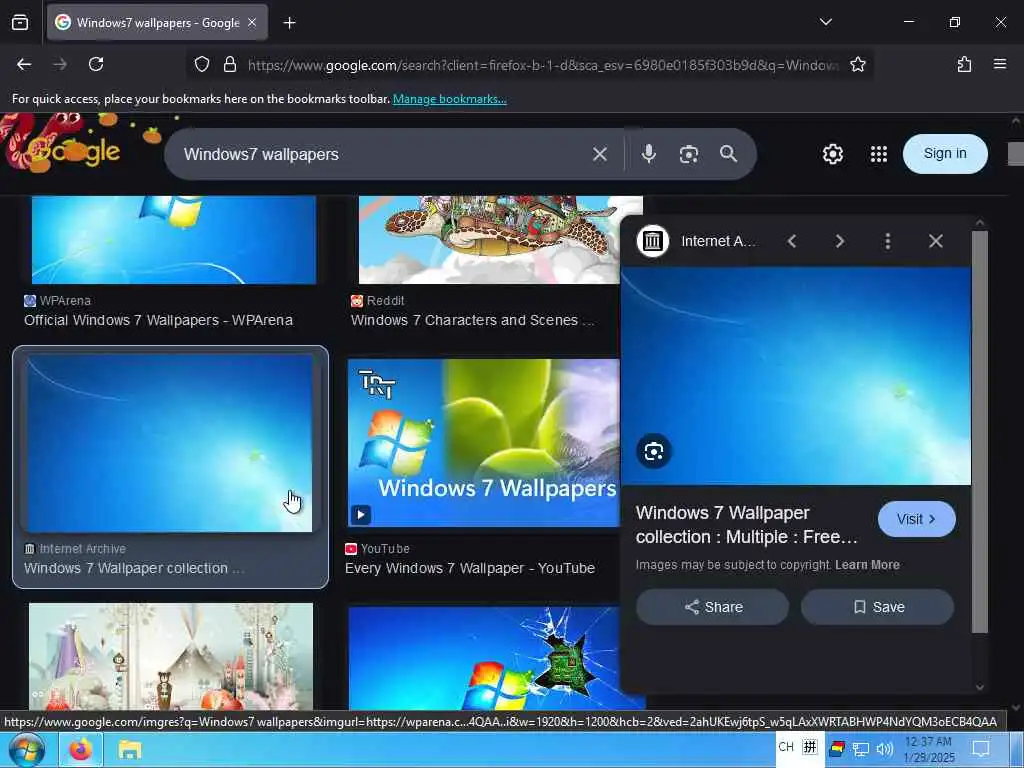Search by image with Lens icon
This screenshot has width=1024, height=768.
point(688,154)
